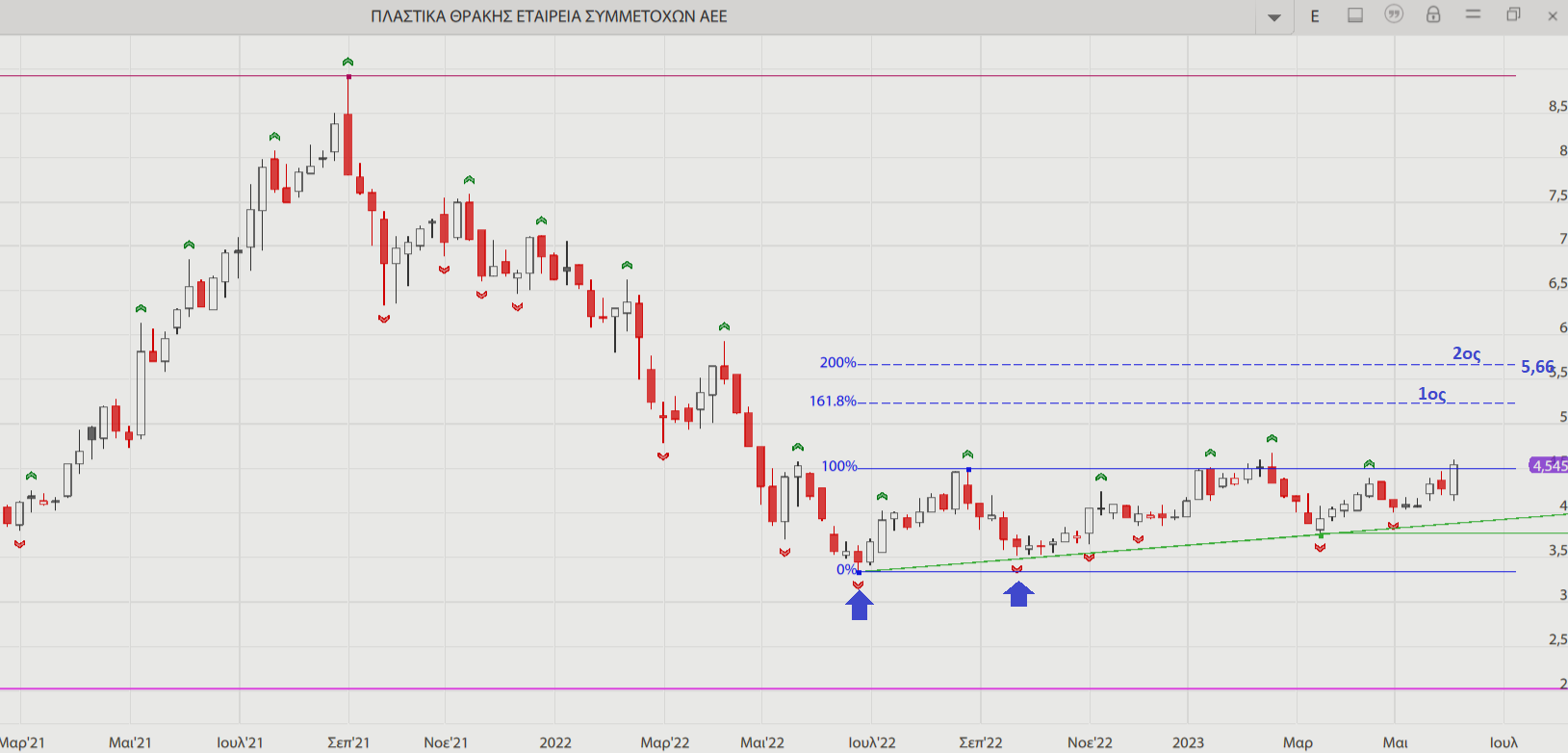Select the 0% Fibonacci level label
The image size is (1568, 753).
click(846, 570)
